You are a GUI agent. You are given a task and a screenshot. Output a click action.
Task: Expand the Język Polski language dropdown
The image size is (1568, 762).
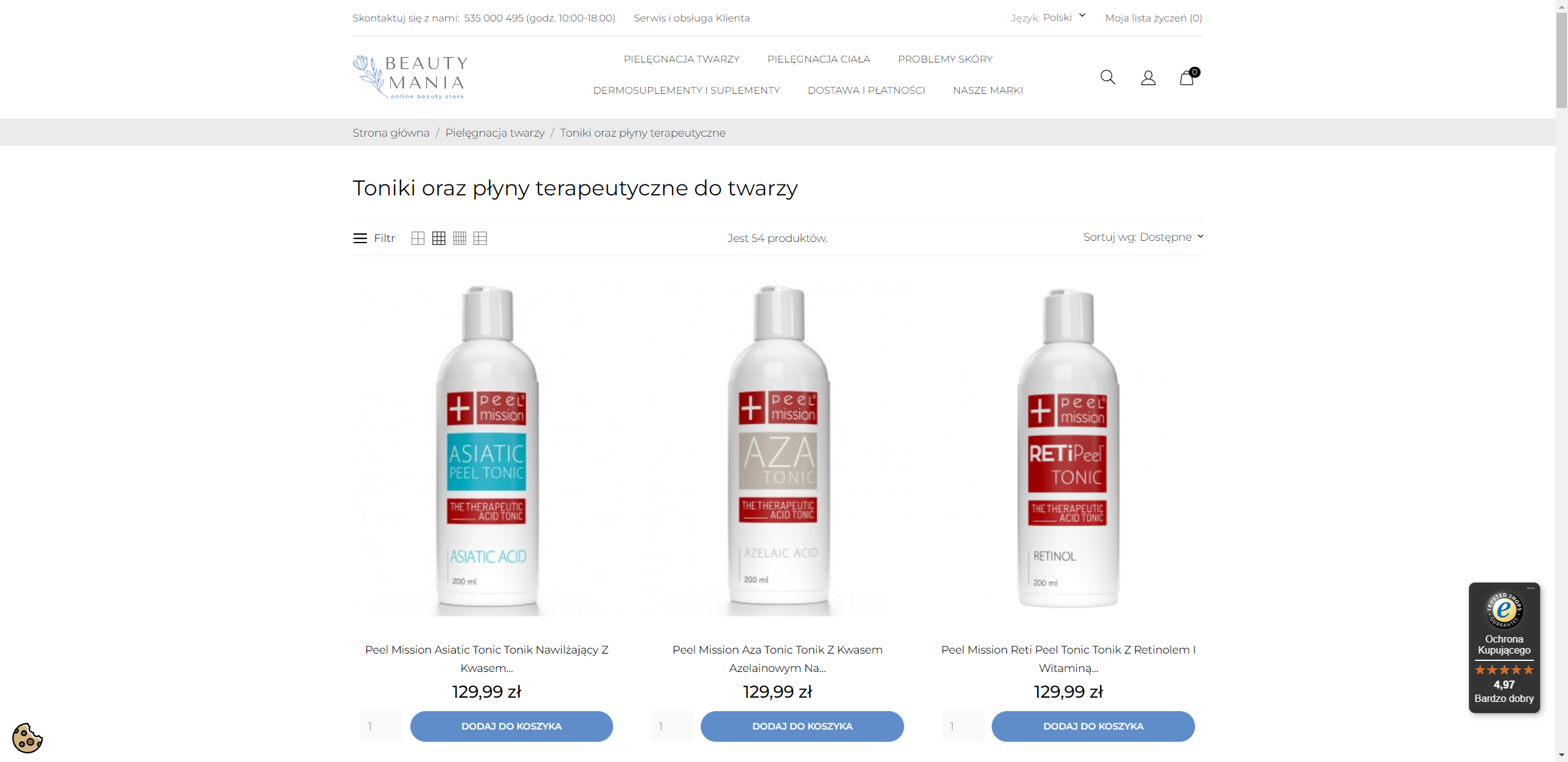coord(1048,17)
